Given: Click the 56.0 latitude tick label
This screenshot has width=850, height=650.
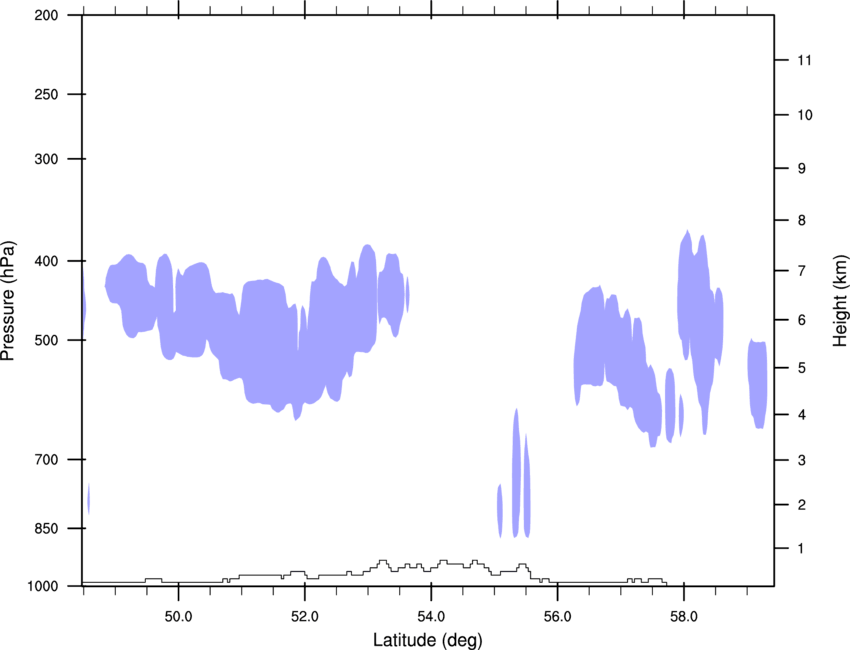Looking at the screenshot, I should pos(558,617).
